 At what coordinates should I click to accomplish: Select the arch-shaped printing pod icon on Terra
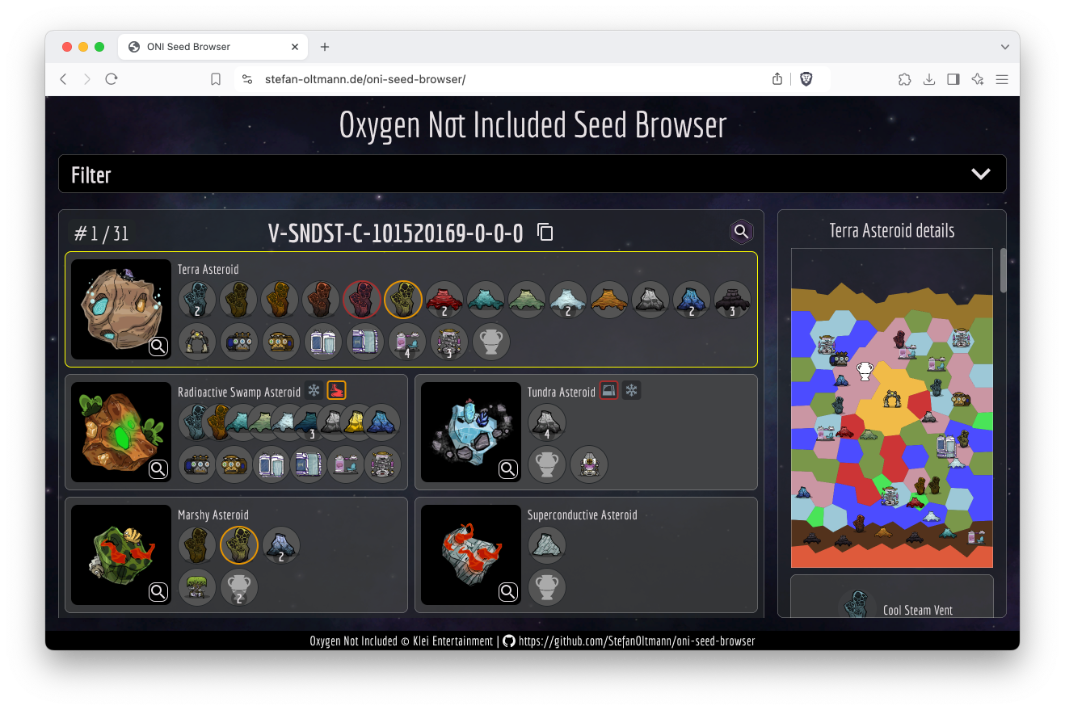(197, 341)
